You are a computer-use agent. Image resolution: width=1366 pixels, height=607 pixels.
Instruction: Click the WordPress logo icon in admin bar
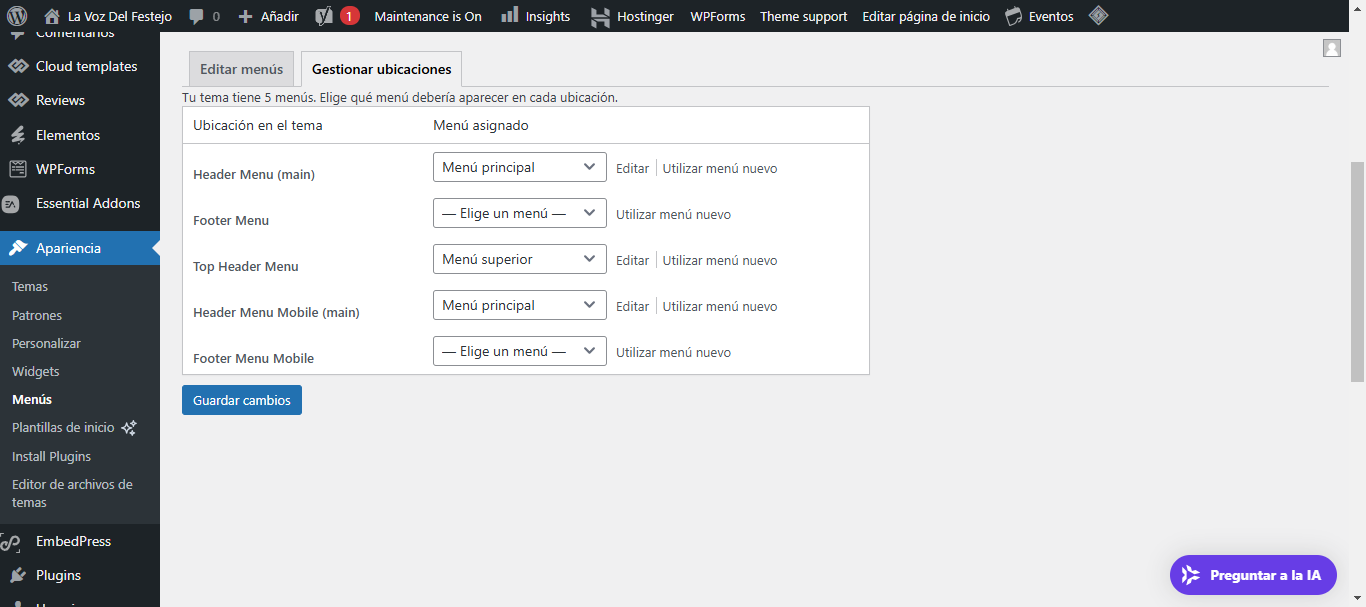[x=18, y=16]
